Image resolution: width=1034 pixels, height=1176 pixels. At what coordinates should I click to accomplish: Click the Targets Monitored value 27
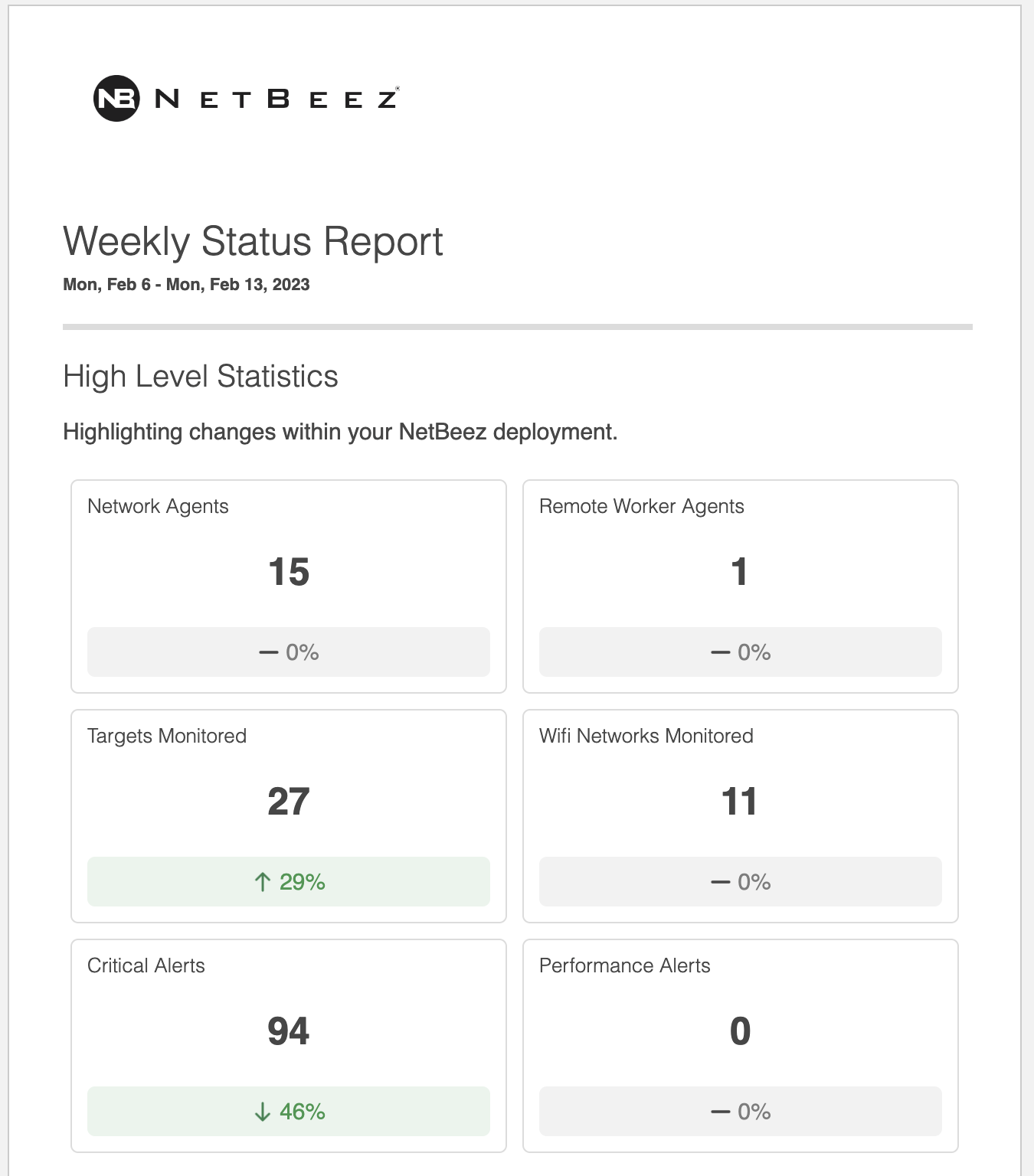point(289,802)
